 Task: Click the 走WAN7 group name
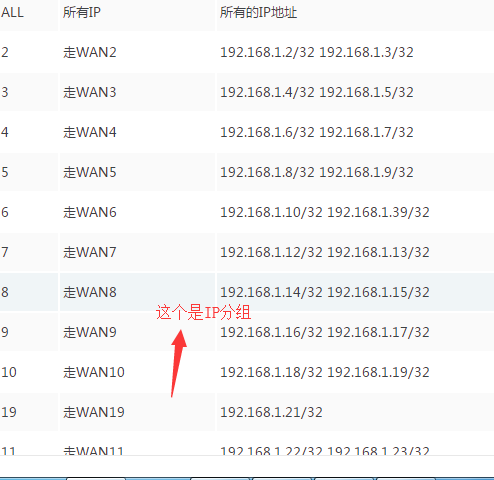pyautogui.click(x=90, y=252)
